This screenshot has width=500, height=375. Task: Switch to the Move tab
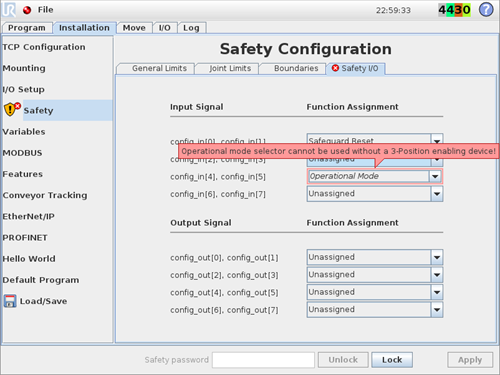coord(134,28)
